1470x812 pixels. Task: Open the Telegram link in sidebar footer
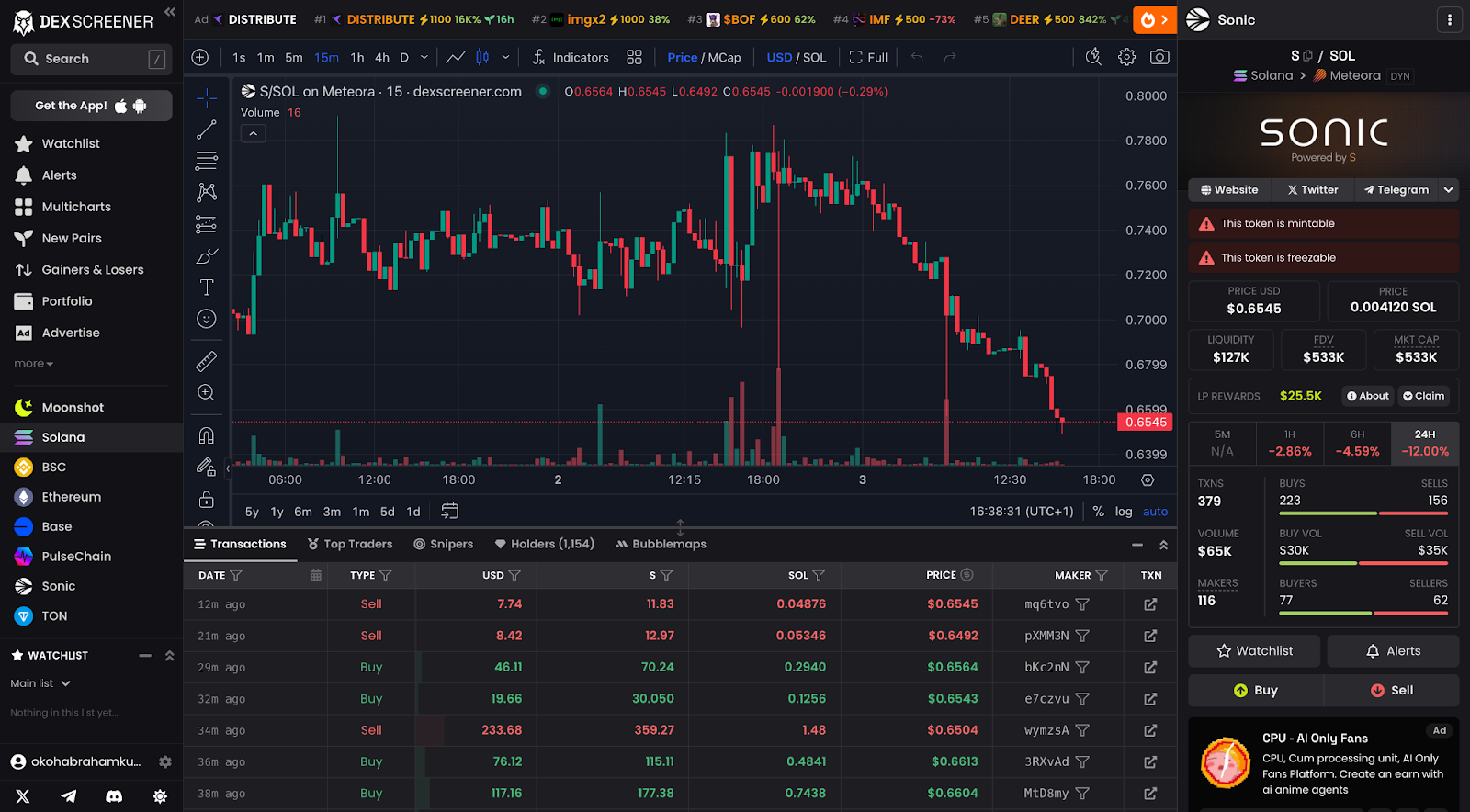coord(69,796)
